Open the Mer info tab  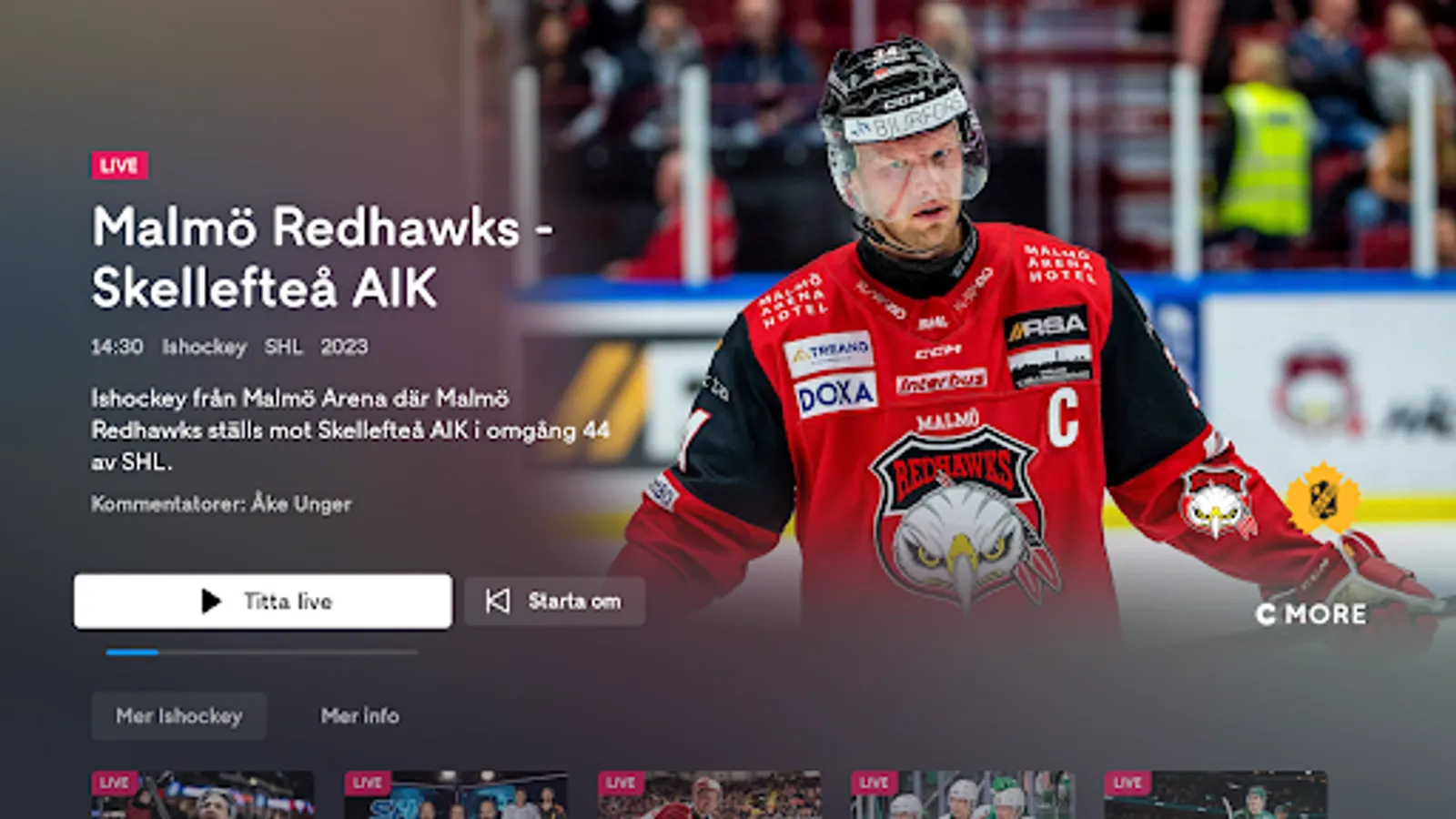359,716
